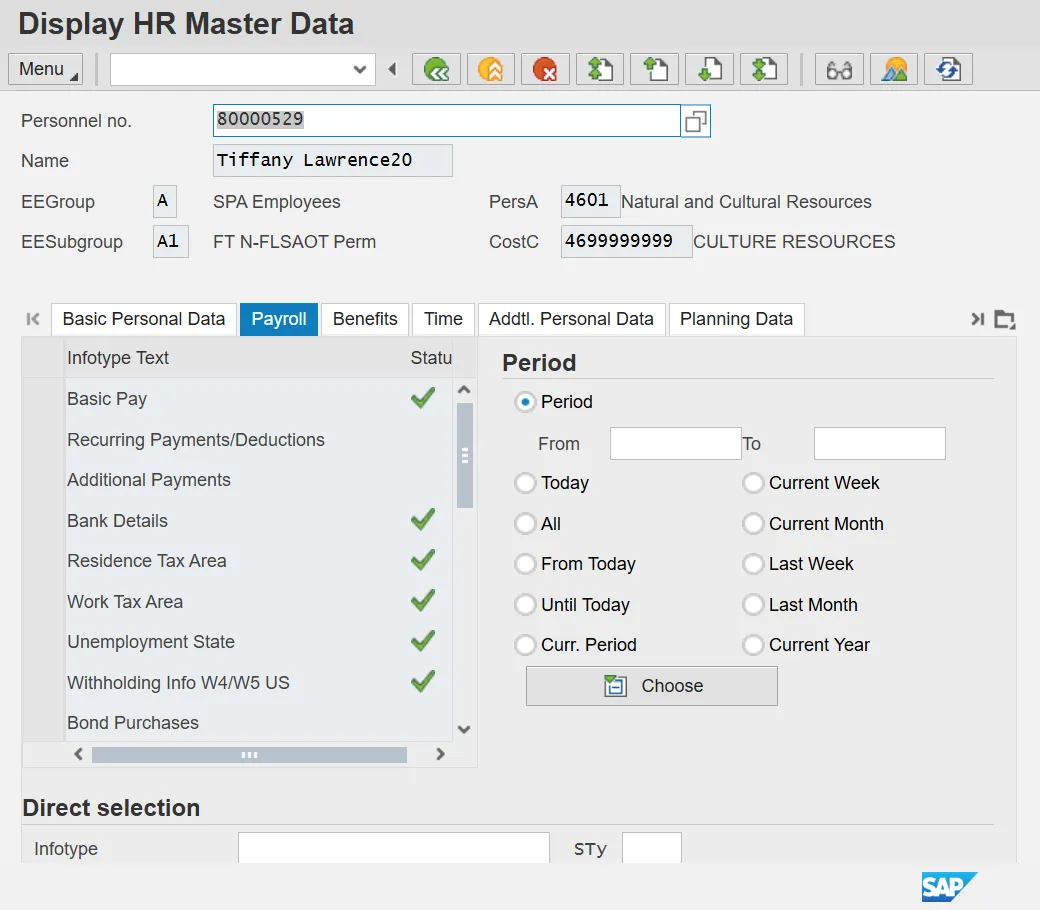The width and height of the screenshot is (1040, 910).
Task: Click the green Back toolbar icon
Action: 436,69
